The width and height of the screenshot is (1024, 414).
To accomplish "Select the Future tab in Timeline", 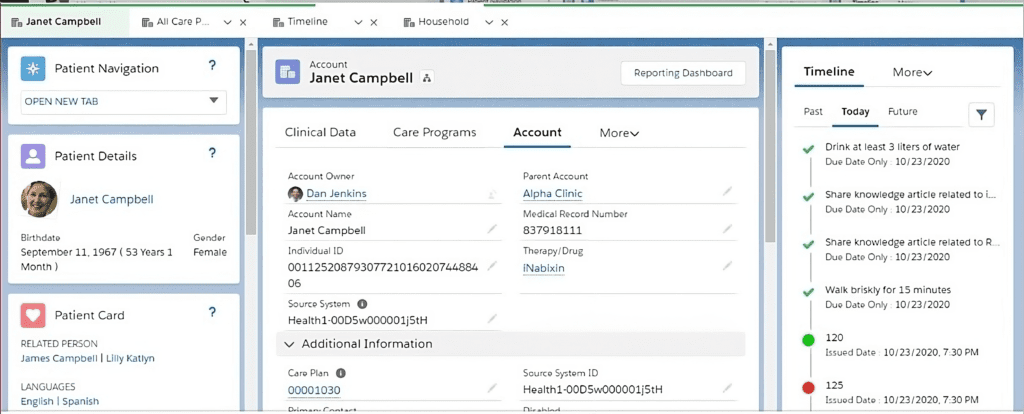I will [901, 111].
